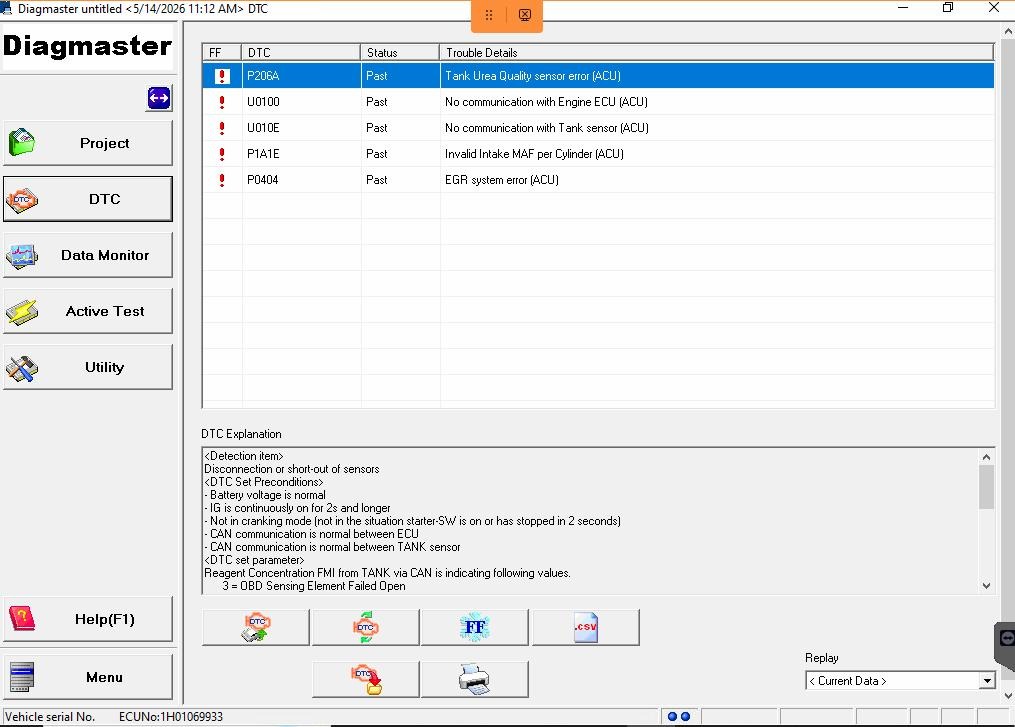Viewport: 1015px width, 727px height.
Task: Click the DTC Explanation scroll down arrow
Action: 986,586
